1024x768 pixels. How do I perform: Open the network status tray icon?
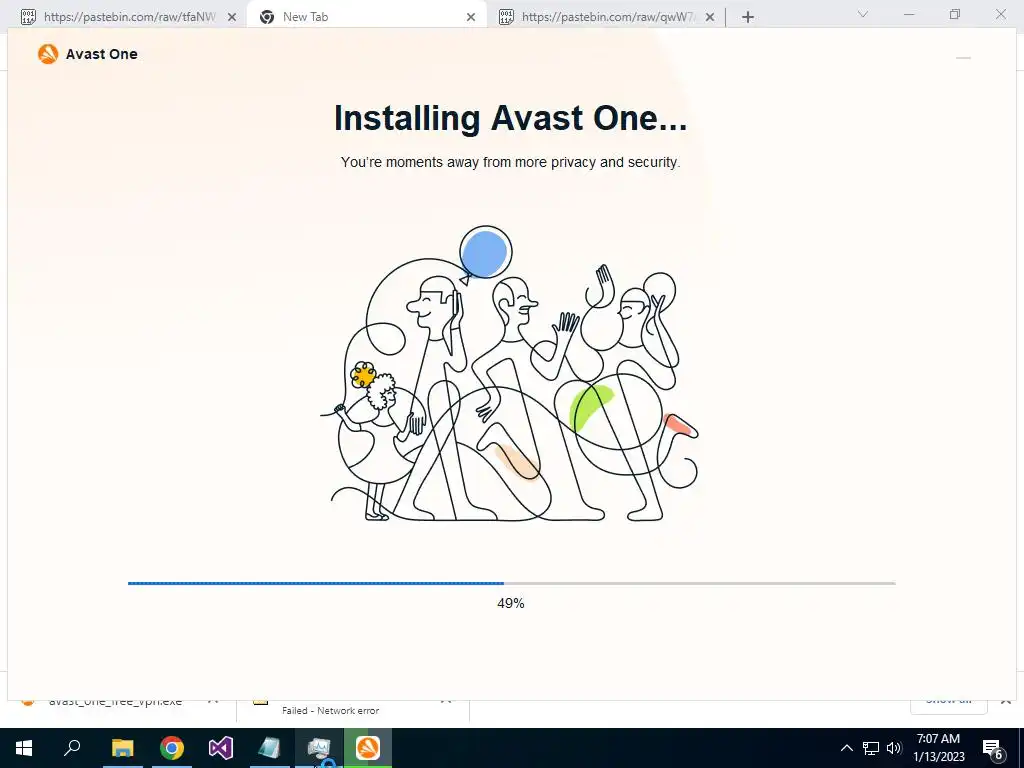pyautogui.click(x=871, y=748)
